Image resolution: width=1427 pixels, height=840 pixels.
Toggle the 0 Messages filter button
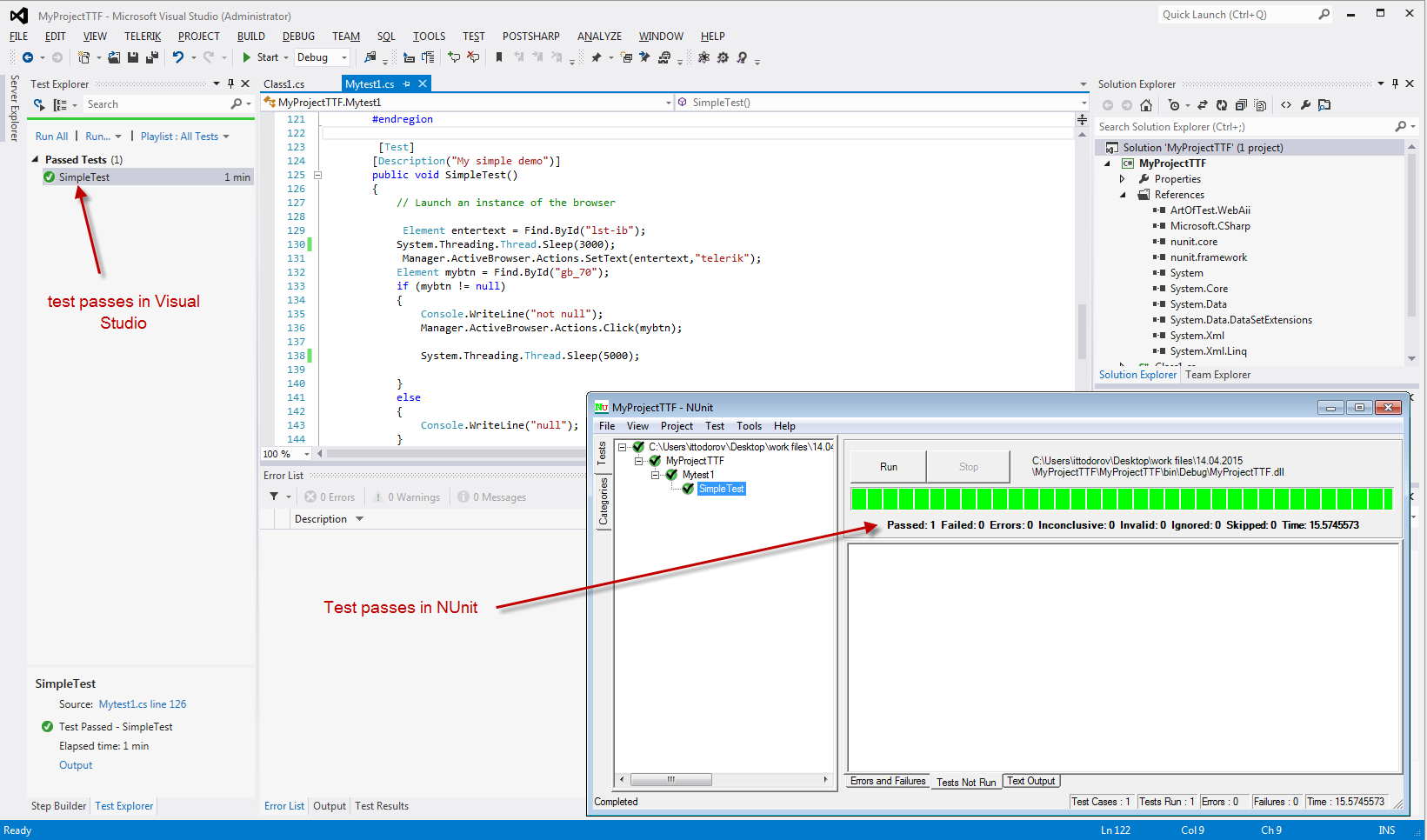pyautogui.click(x=492, y=497)
